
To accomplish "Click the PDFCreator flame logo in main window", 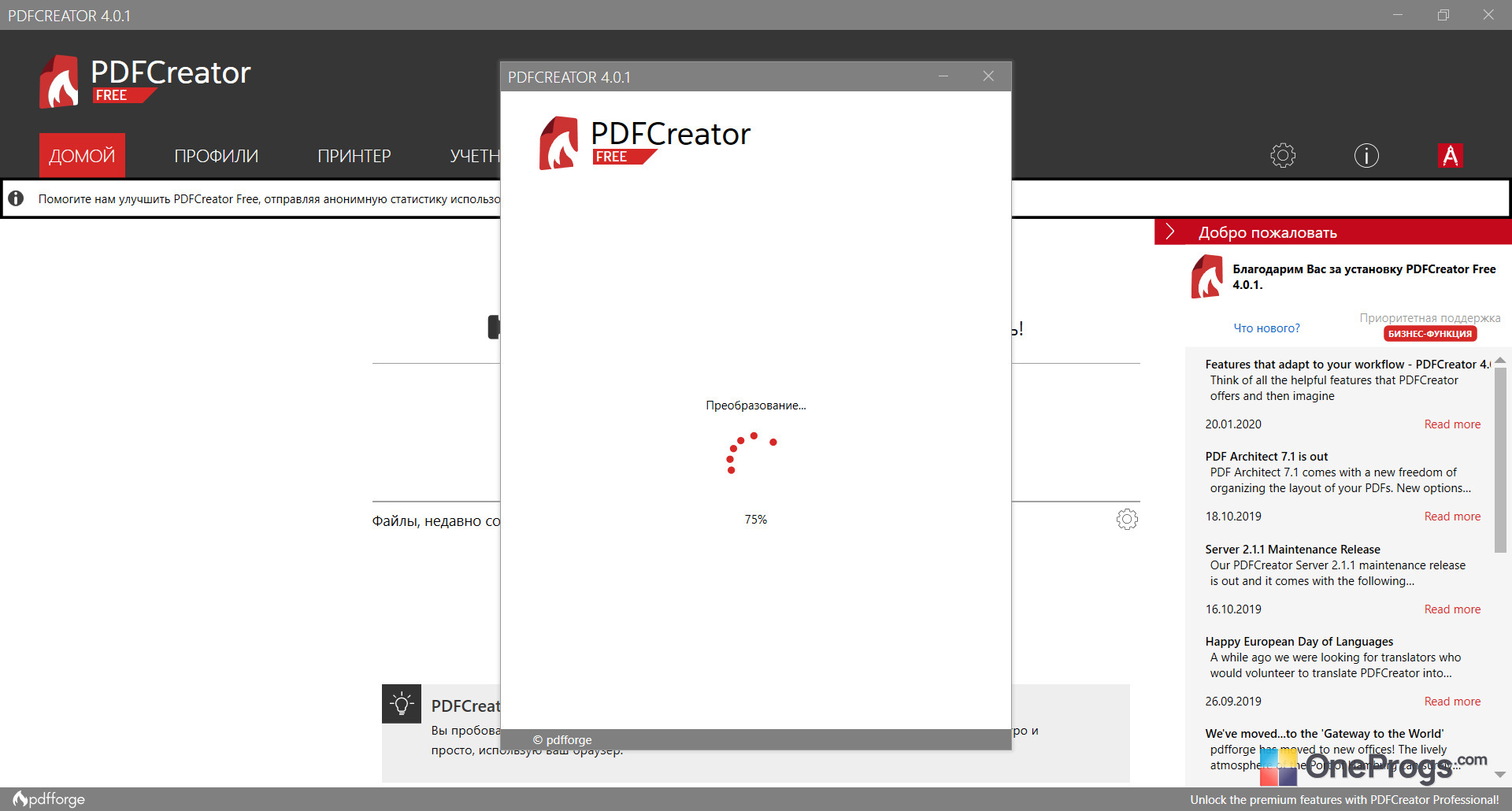I will coord(60,81).
